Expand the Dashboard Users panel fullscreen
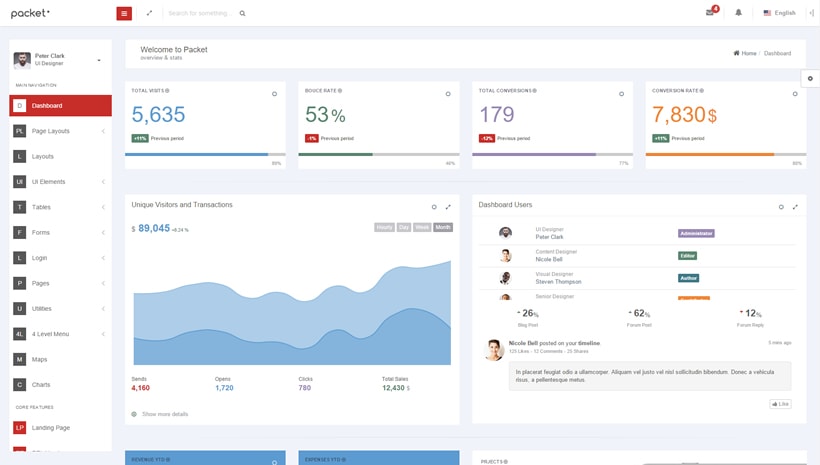Image resolution: width=820 pixels, height=465 pixels. pos(795,207)
